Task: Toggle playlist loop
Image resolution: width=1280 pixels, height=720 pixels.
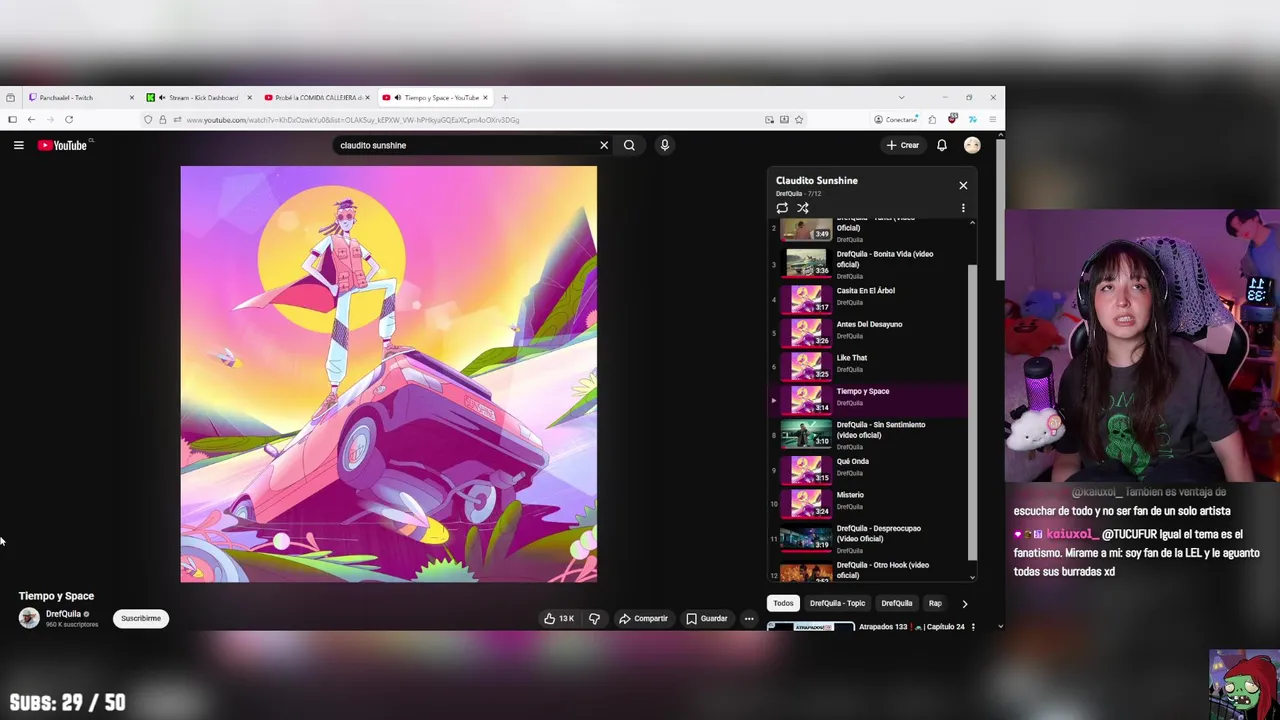Action: pyautogui.click(x=782, y=208)
